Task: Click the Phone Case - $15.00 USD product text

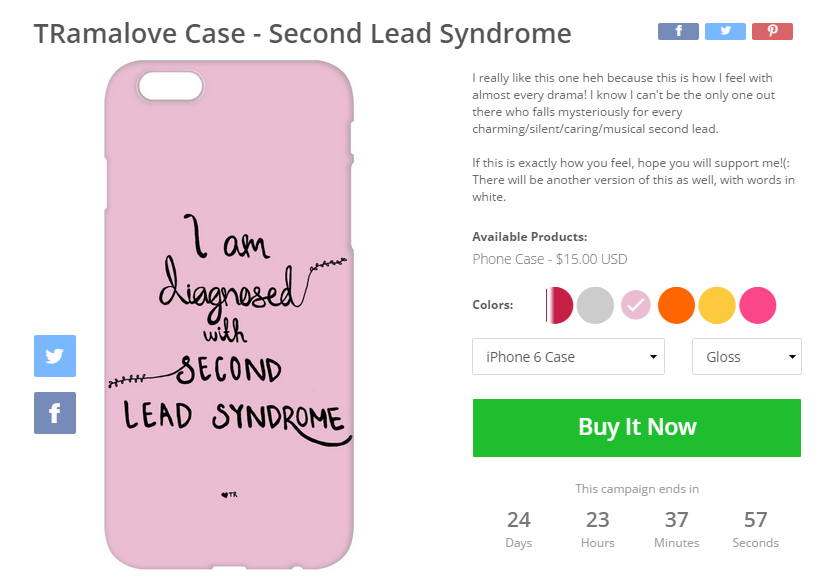Action: pos(549,259)
